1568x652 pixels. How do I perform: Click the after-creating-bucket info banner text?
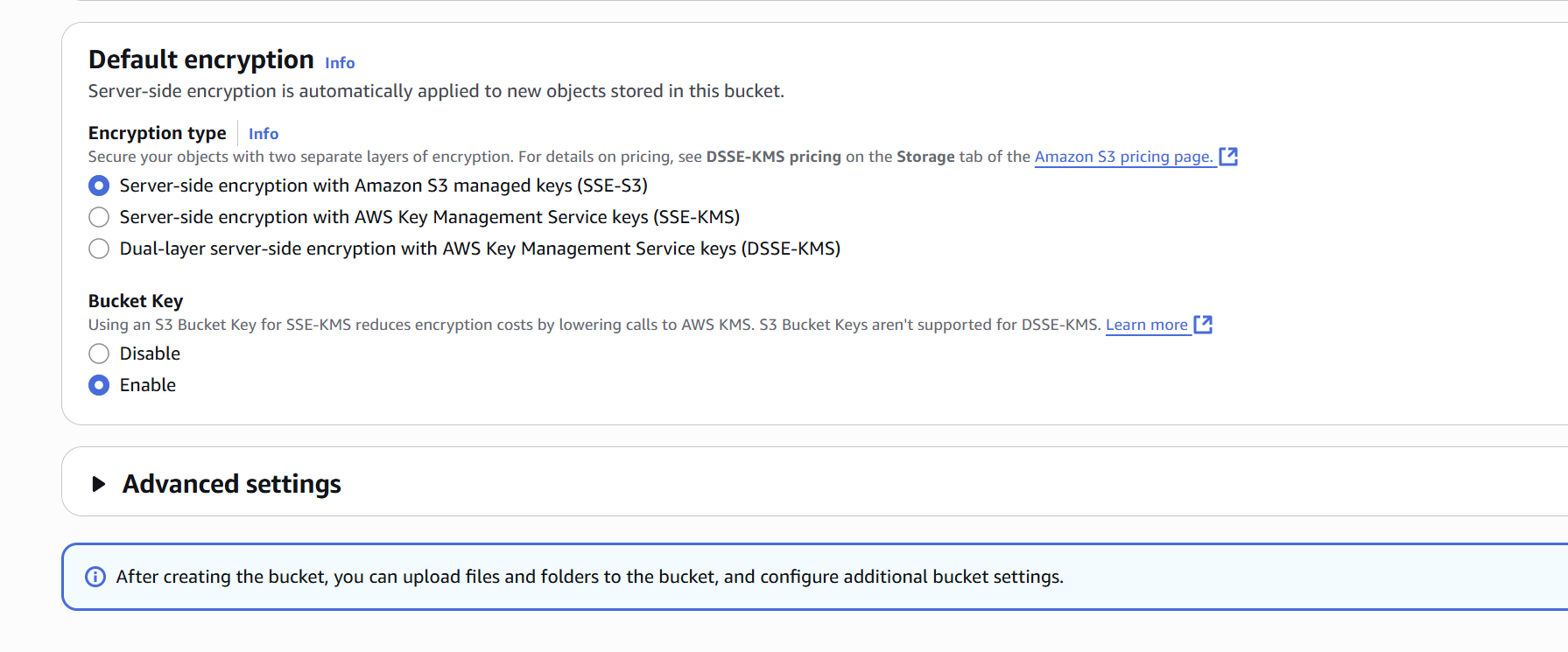coord(590,577)
